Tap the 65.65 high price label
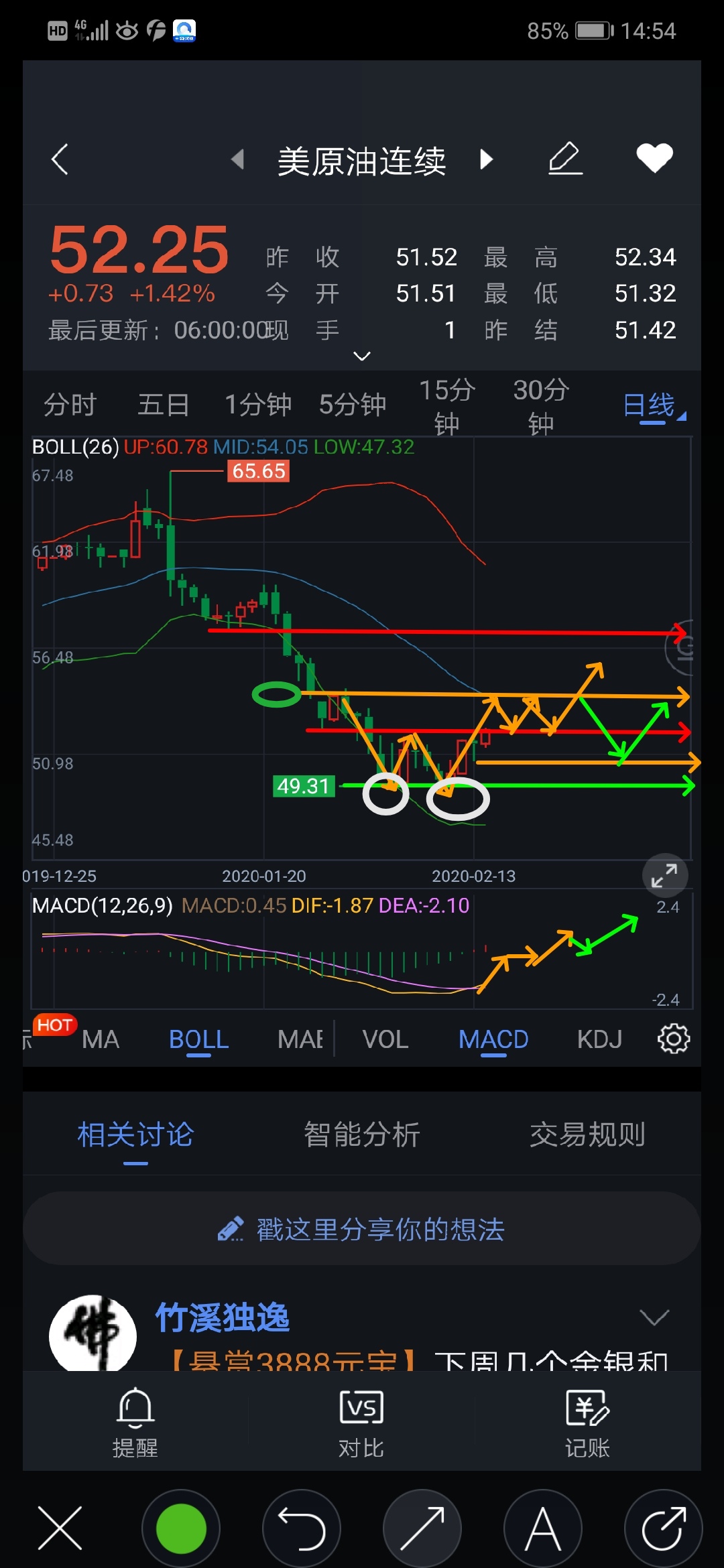 coord(259,471)
